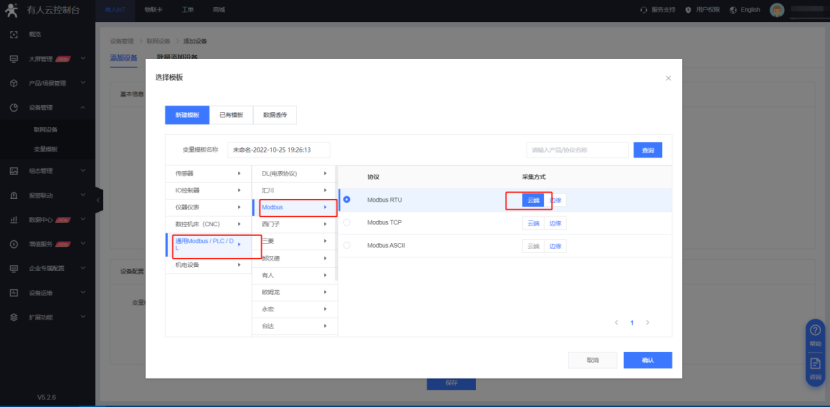Click the 扩展功能 sidebar icon
The height and width of the screenshot is (407, 830).
(13, 317)
